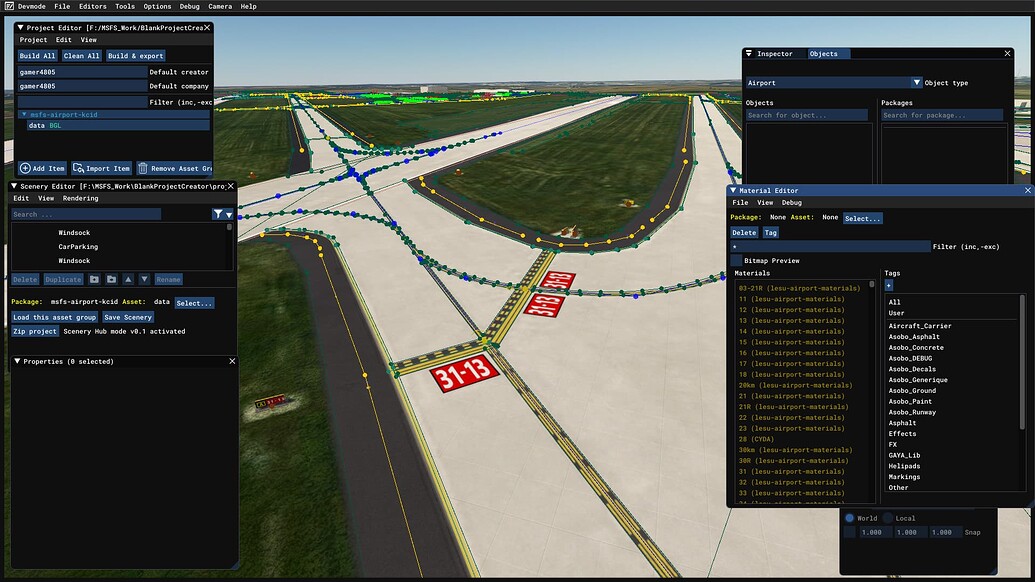
Task: Open the Debug menu in Material Editor
Action: coord(790,202)
